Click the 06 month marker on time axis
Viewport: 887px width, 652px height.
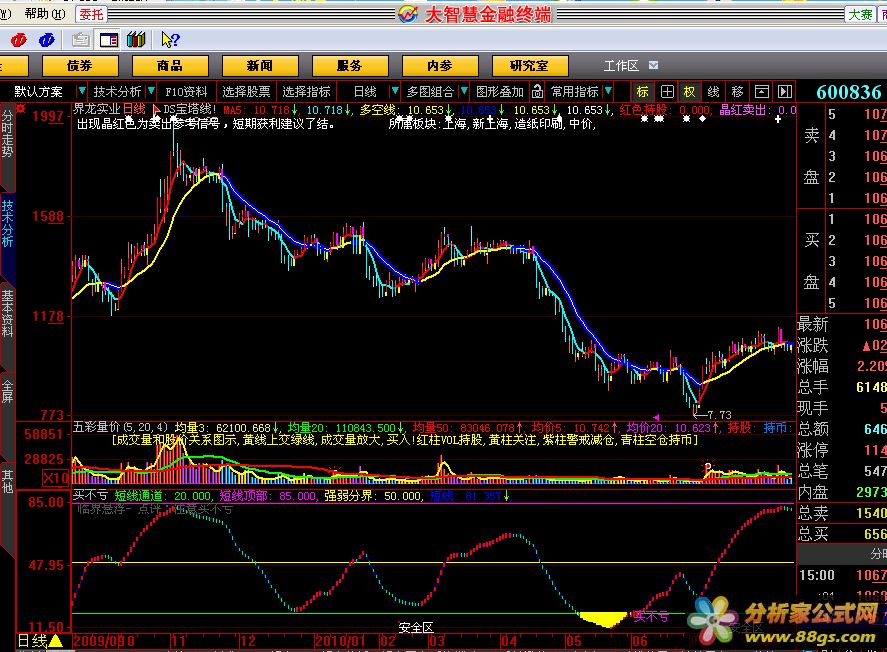point(639,641)
